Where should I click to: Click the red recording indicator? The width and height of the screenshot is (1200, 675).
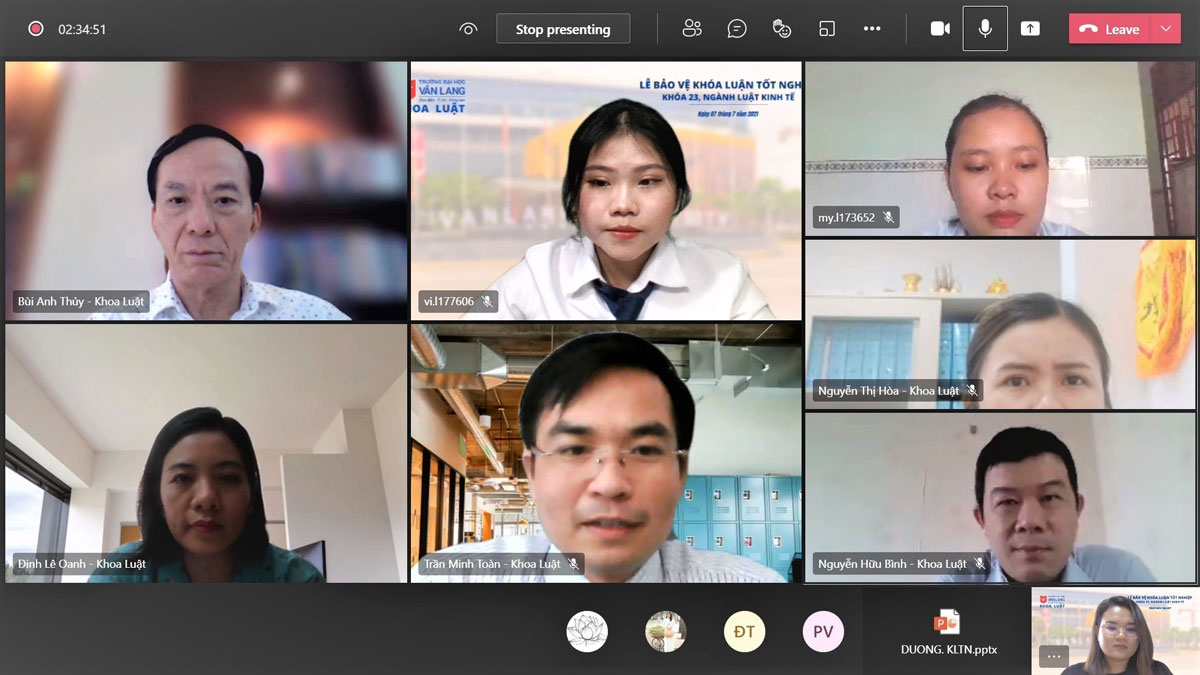pyautogui.click(x=36, y=29)
